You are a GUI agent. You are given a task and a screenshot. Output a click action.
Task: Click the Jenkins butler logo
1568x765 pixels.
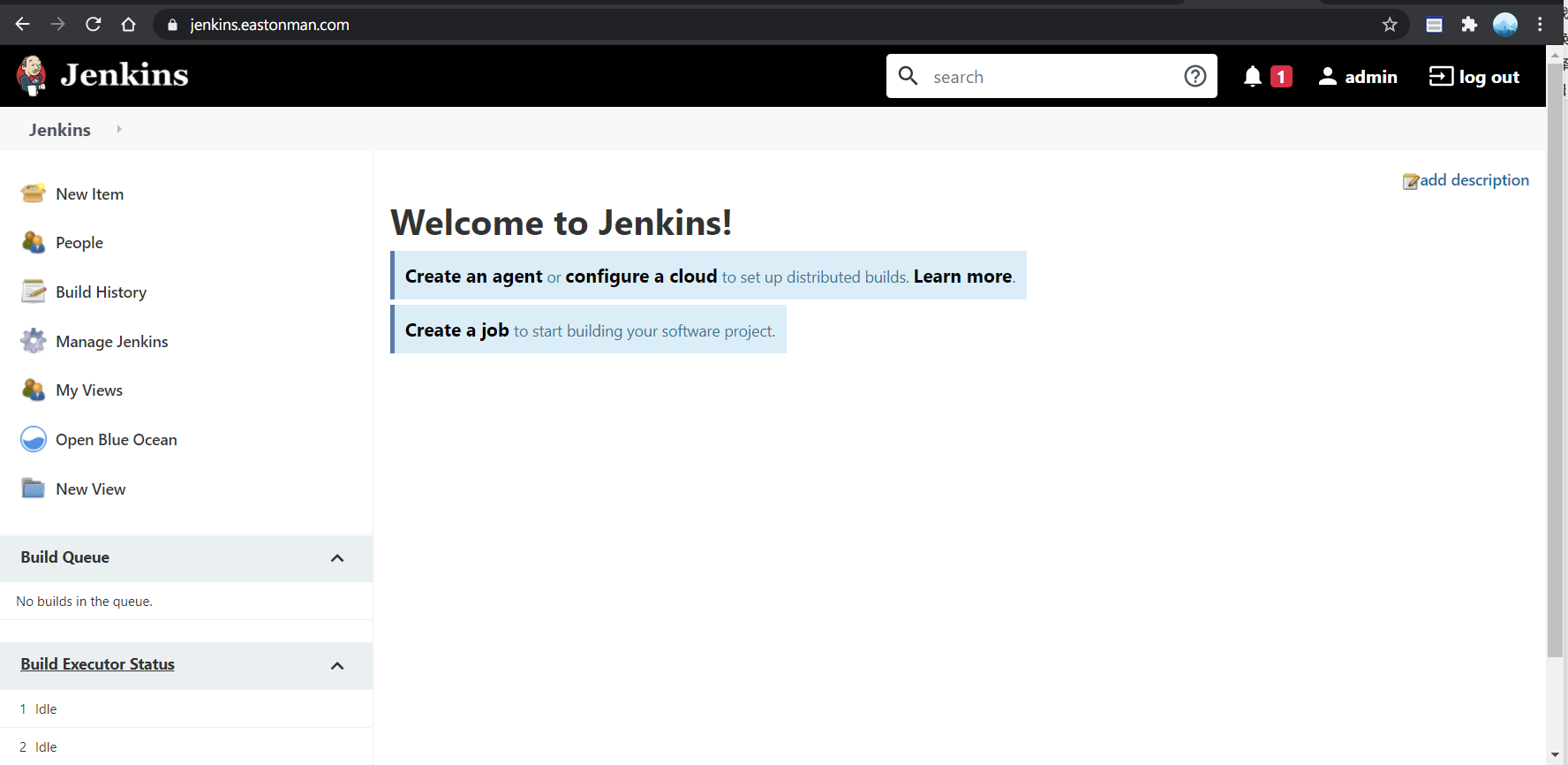click(x=32, y=76)
